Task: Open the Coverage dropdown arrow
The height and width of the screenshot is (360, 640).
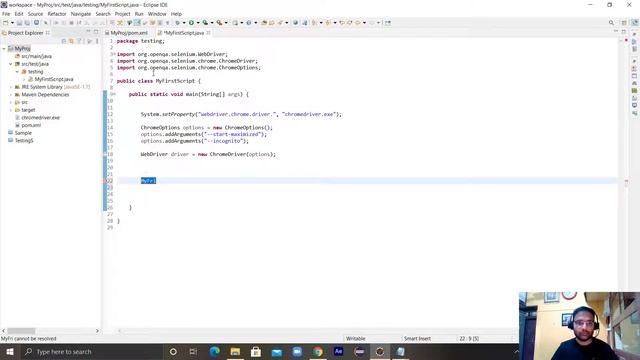Action: click(x=212, y=23)
